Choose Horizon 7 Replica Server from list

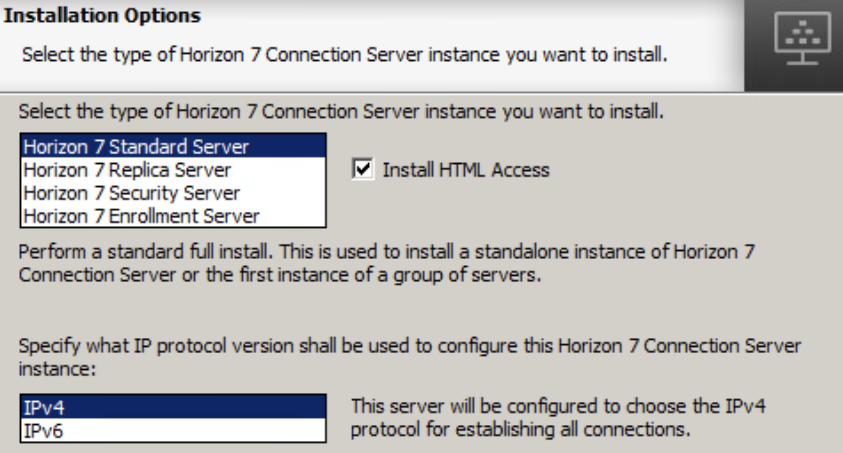point(127,170)
